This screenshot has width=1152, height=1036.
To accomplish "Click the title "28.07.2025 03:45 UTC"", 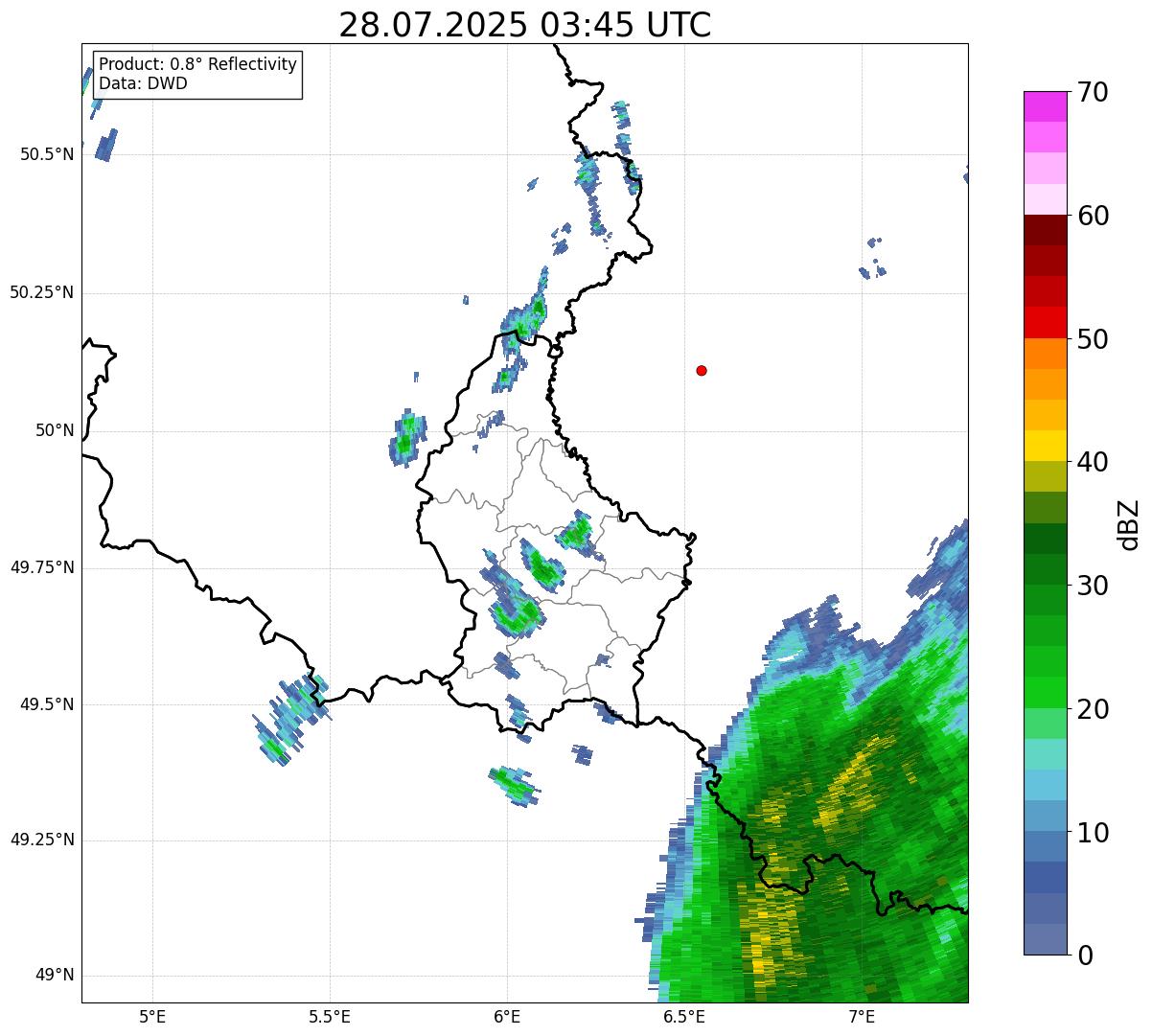I will point(525,25).
